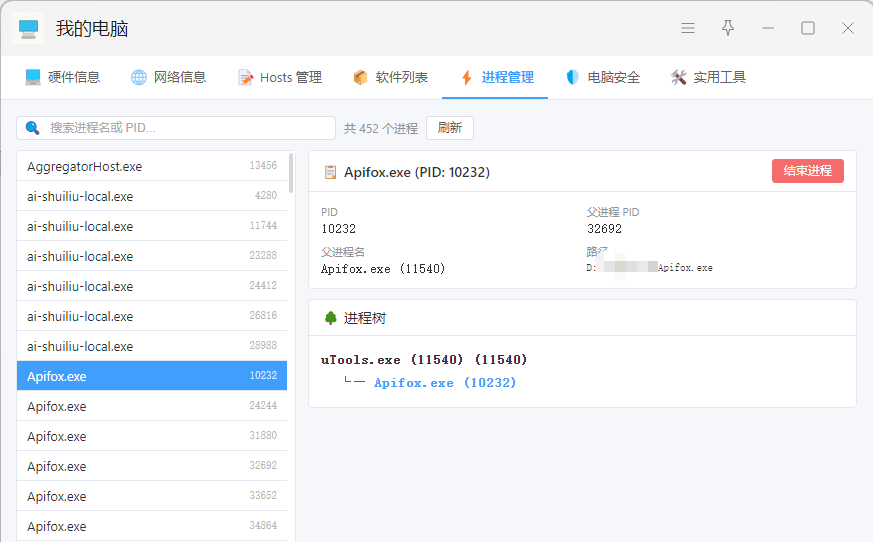Screen dimensions: 873x542
Task: Select highlighted Apifox.exe PID 10232 row
Action: [x=152, y=376]
